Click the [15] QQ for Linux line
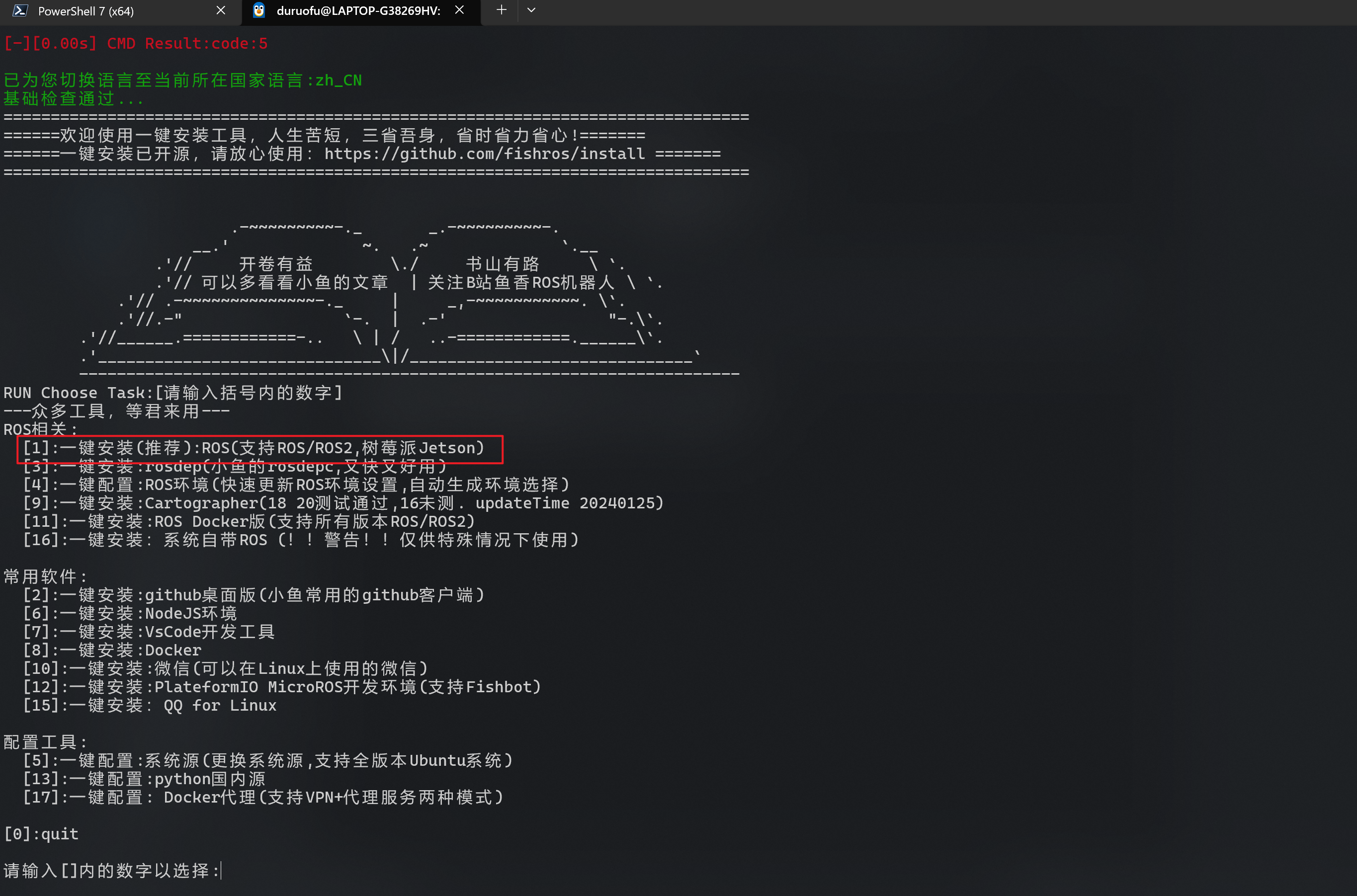This screenshot has height=896, width=1357. 149,705
